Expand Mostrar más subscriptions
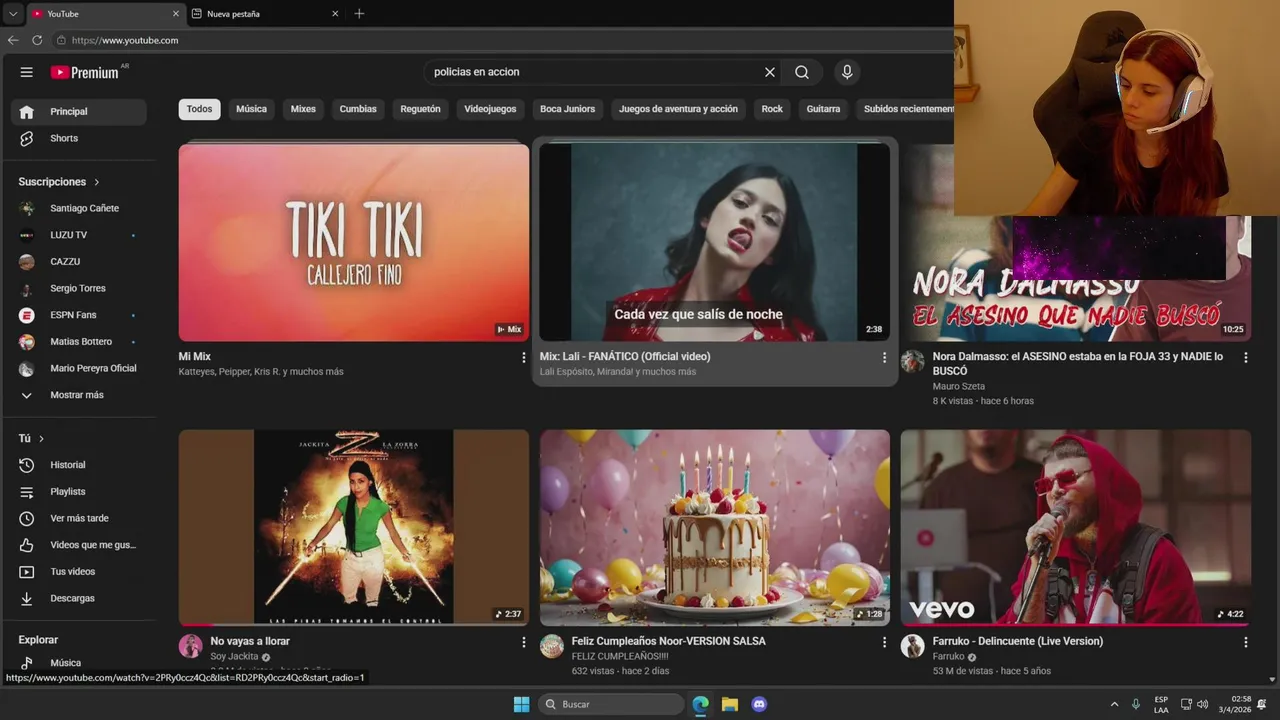Screen dimensions: 1280x720 tap(79, 395)
